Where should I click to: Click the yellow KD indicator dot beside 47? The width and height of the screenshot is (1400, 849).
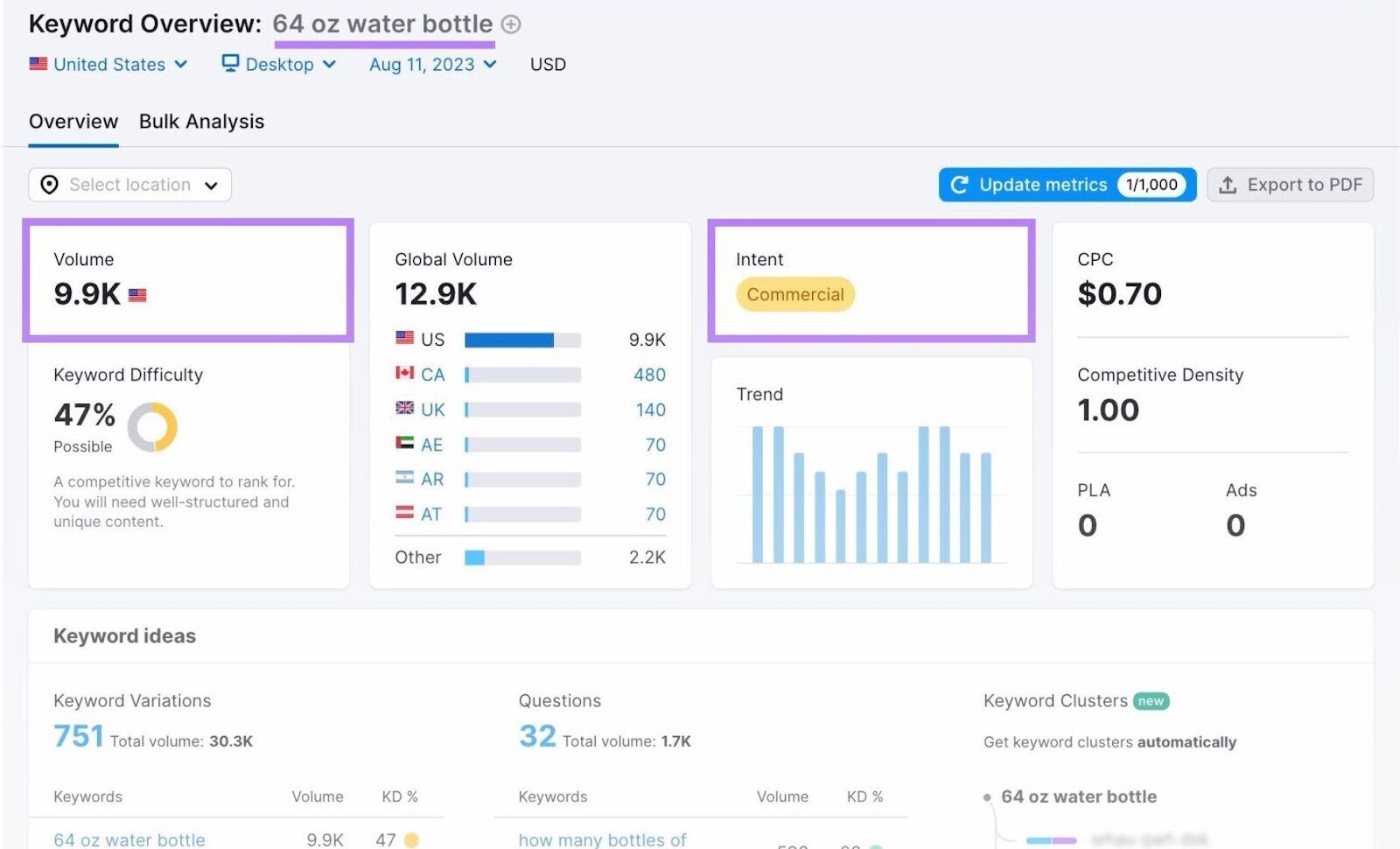pyautogui.click(x=412, y=839)
